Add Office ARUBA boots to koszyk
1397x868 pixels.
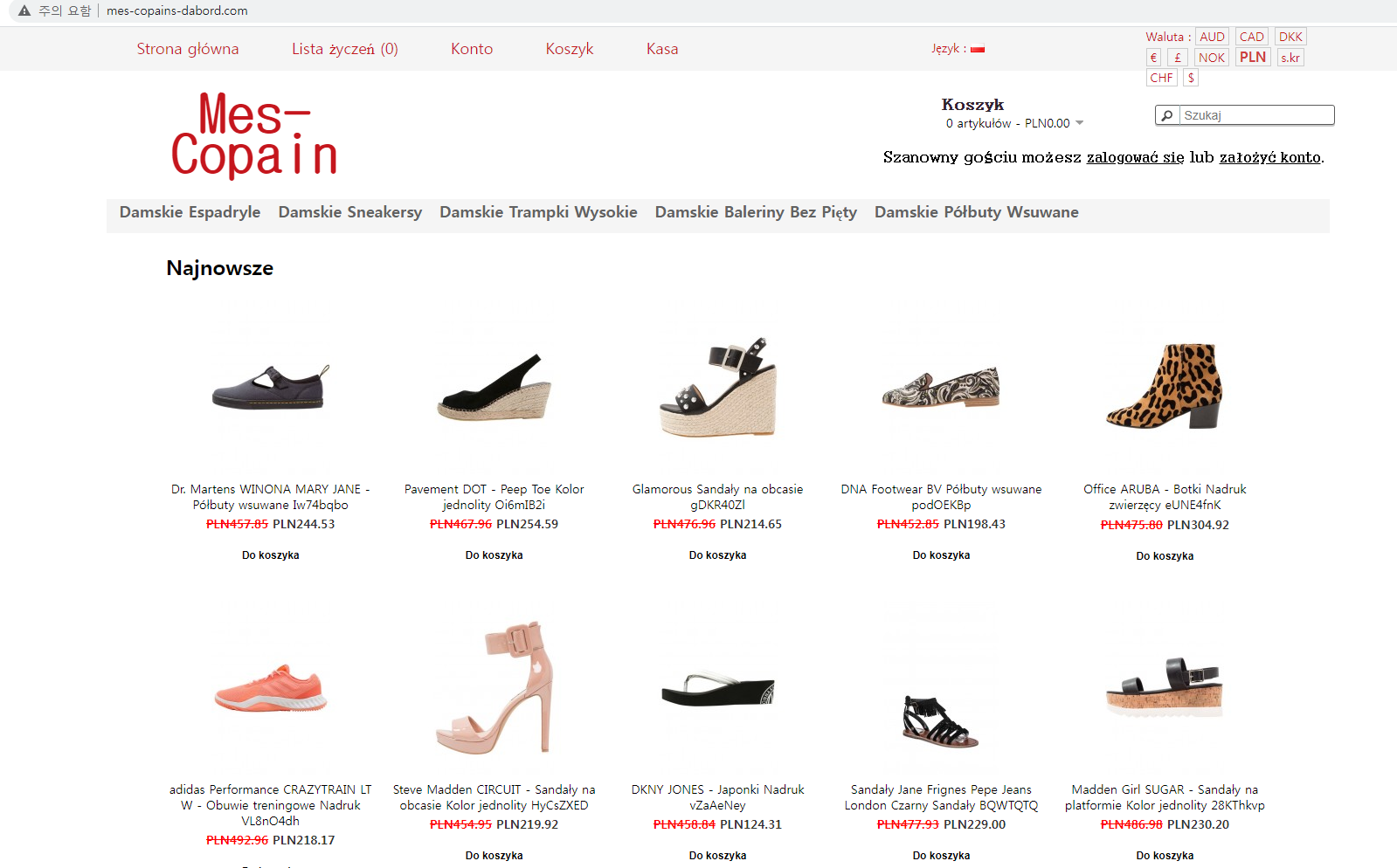pos(1165,556)
